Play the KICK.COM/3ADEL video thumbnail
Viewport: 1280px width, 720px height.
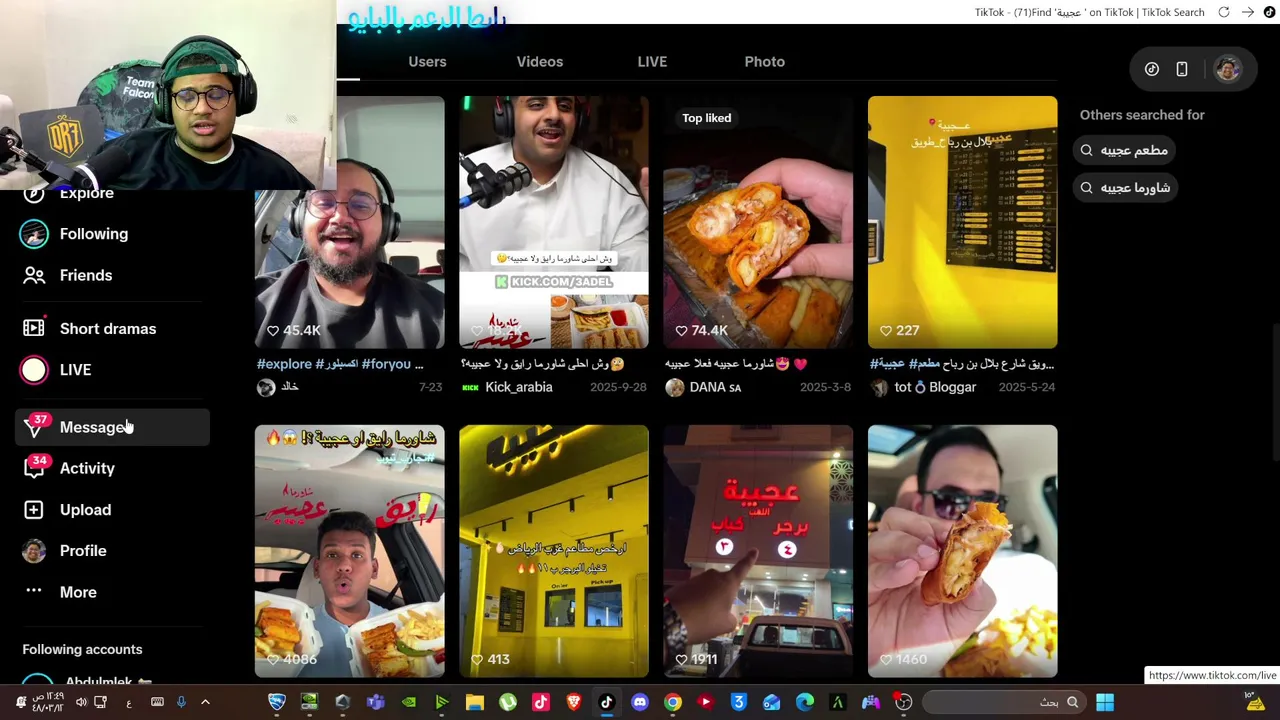coord(554,222)
